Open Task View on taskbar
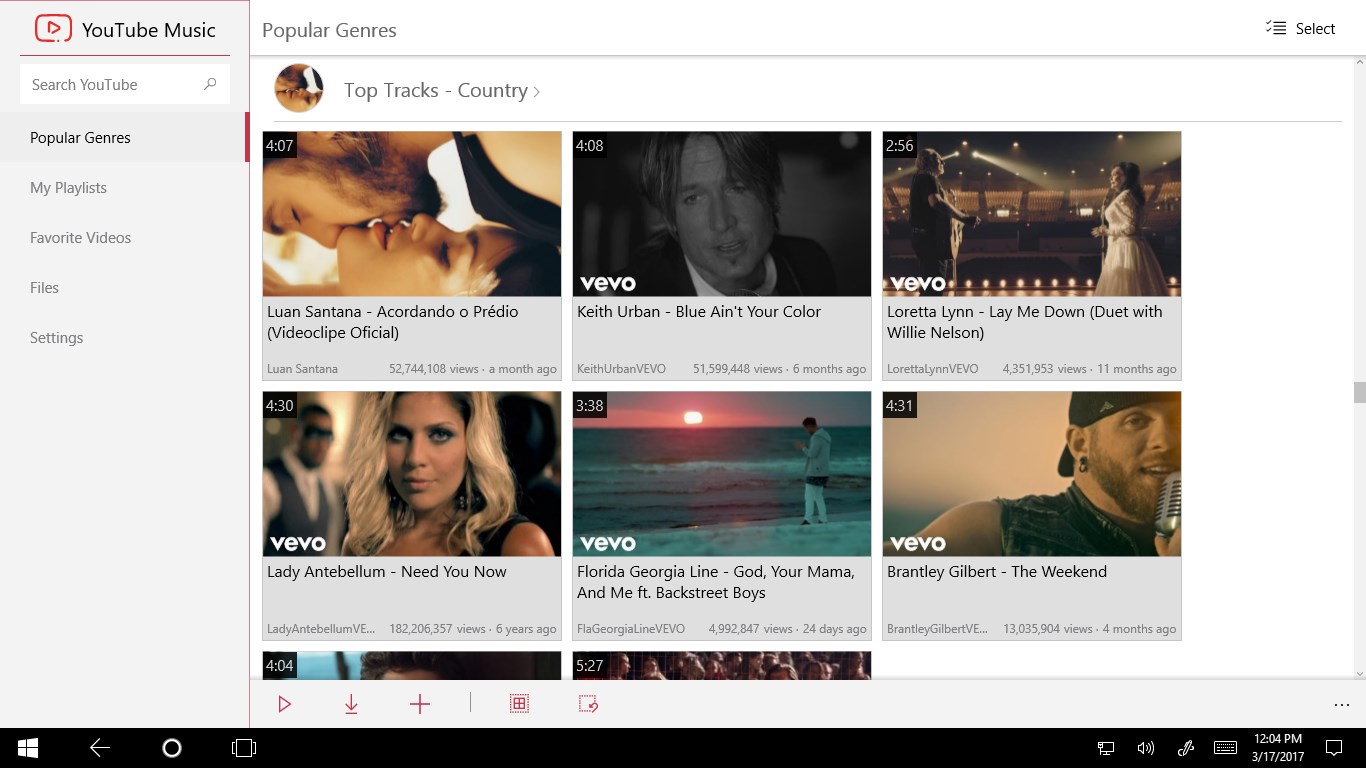1366x768 pixels. (x=243, y=747)
